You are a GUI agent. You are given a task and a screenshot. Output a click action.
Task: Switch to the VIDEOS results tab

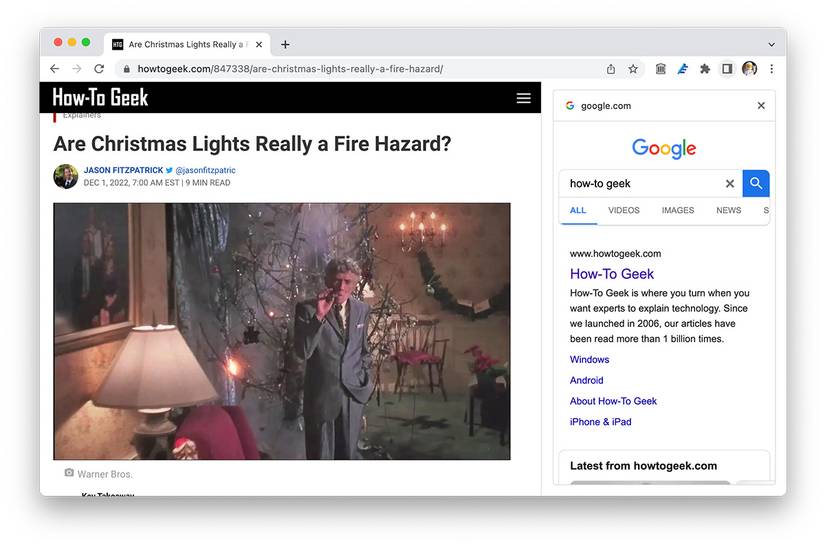pyautogui.click(x=624, y=210)
